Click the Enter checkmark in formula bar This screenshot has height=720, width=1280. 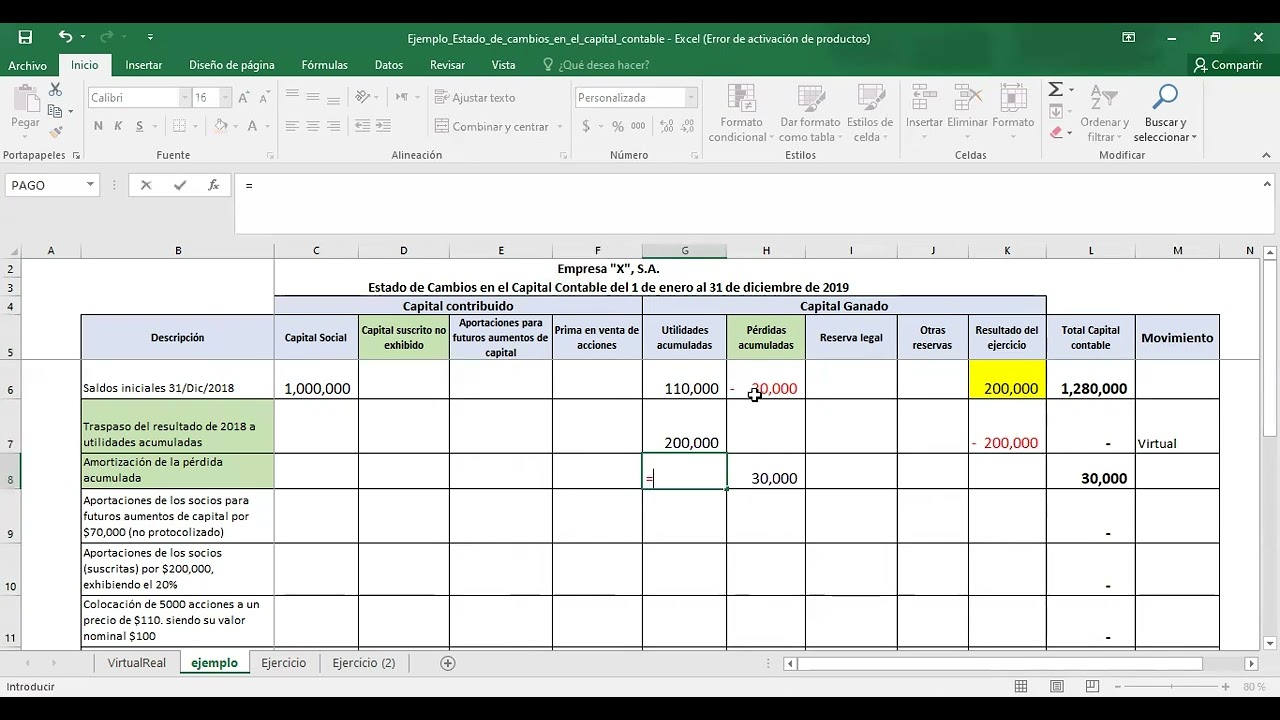click(x=180, y=185)
